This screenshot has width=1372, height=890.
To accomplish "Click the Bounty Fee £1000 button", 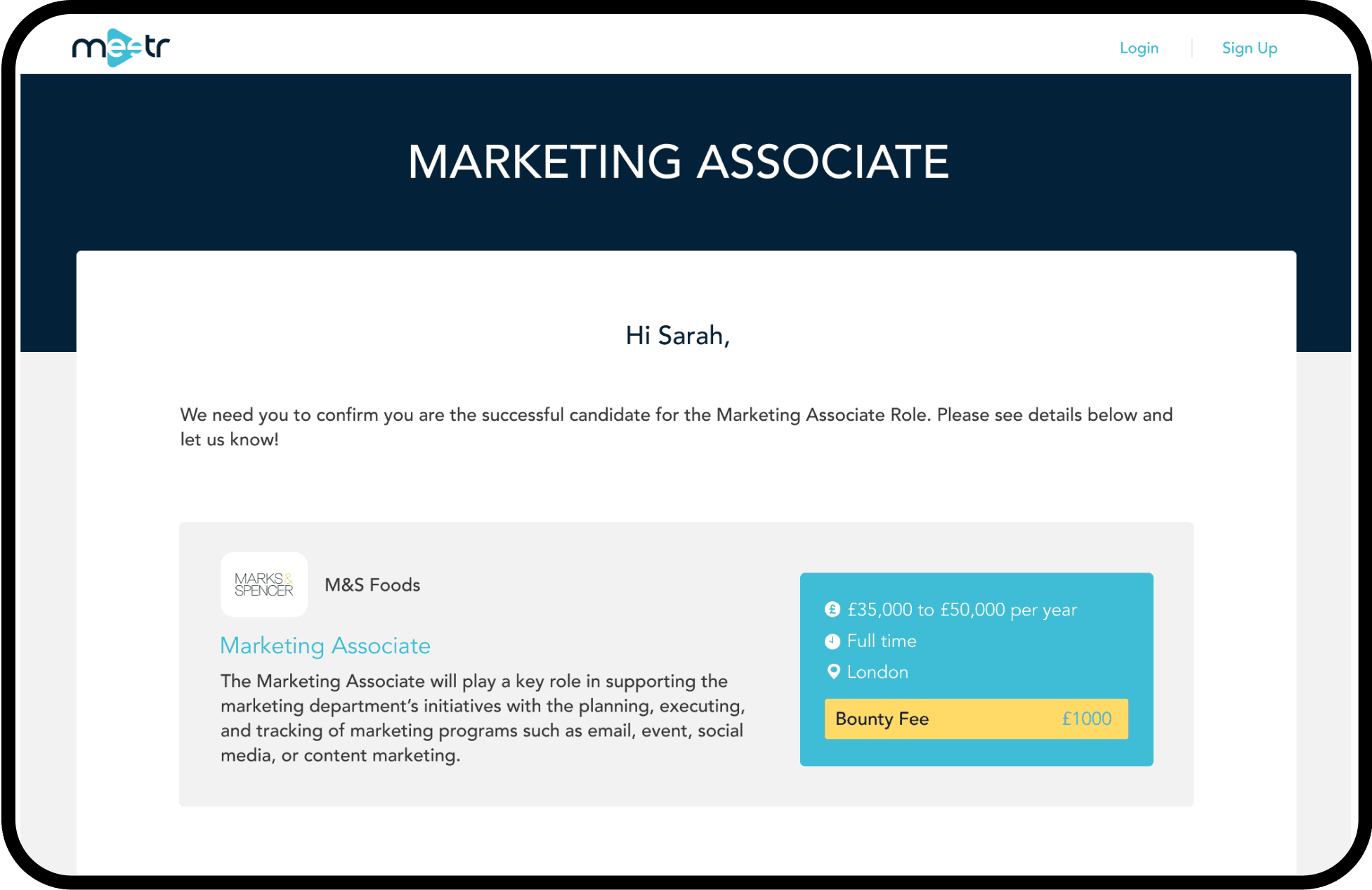I will pyautogui.click(x=977, y=719).
